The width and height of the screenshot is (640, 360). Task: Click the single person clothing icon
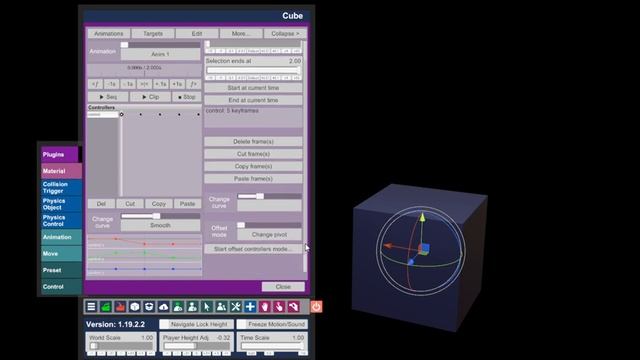(x=192, y=307)
